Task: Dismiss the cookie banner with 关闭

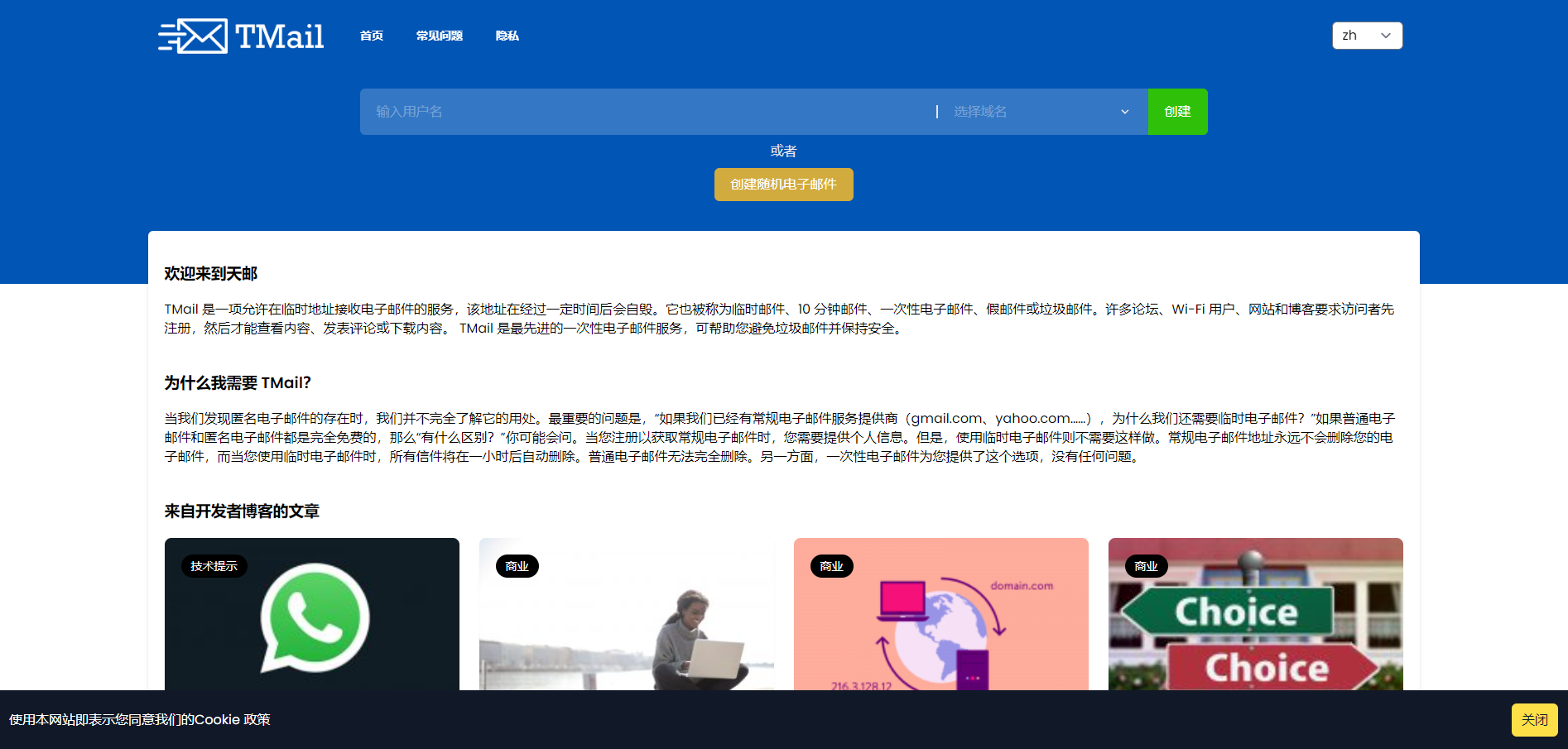Action: (x=1534, y=719)
